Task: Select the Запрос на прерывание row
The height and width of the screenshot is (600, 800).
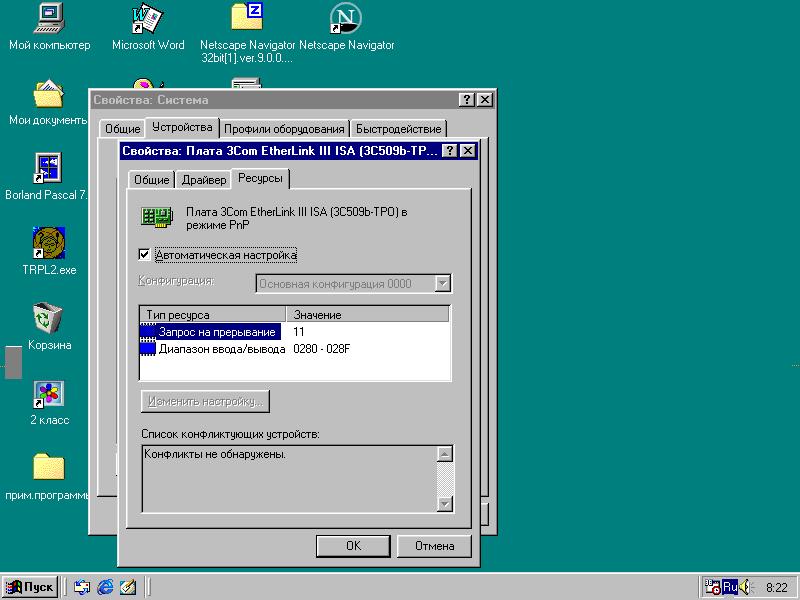Action: [x=294, y=332]
